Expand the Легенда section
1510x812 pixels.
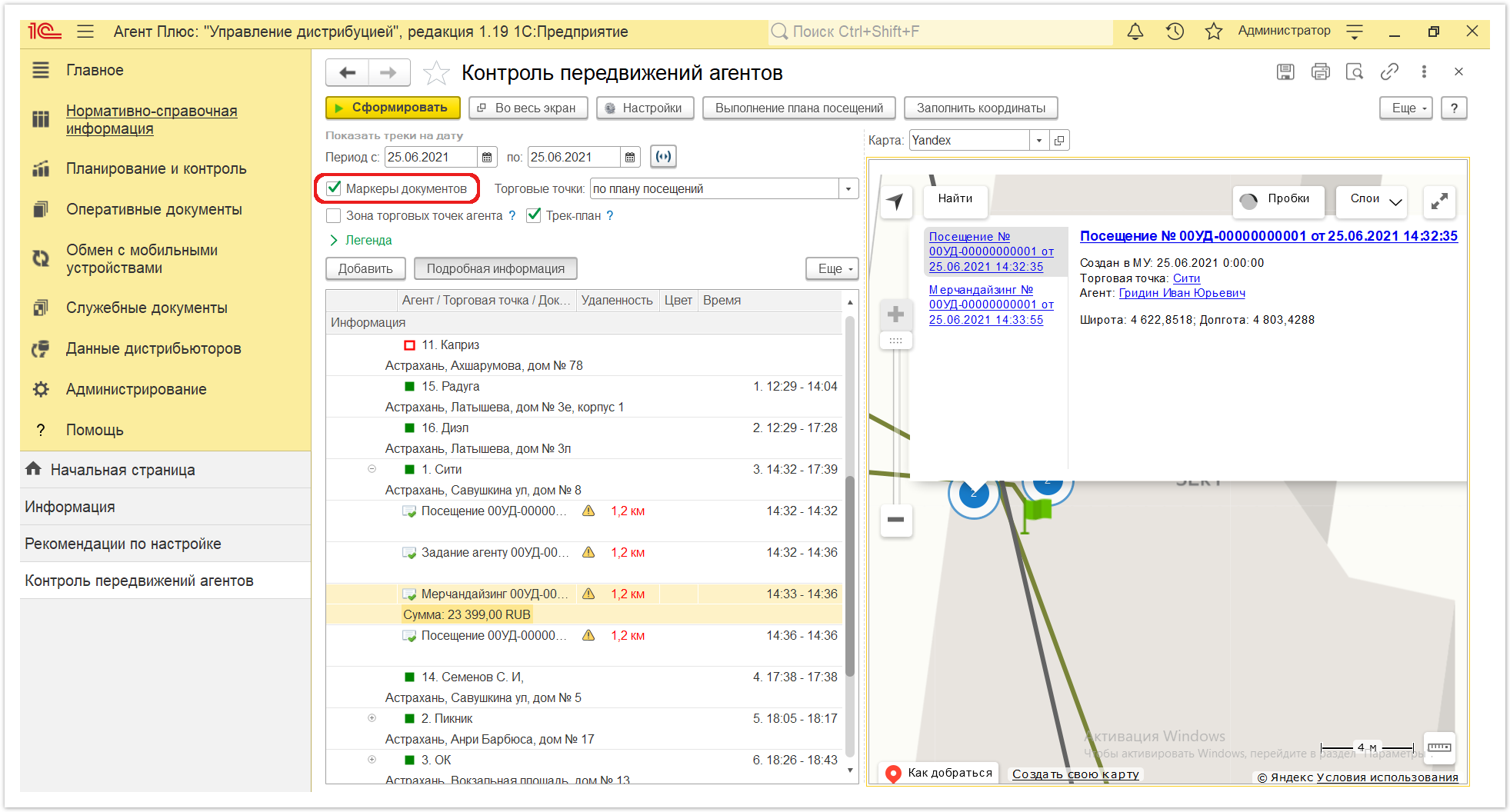pyautogui.click(x=361, y=241)
